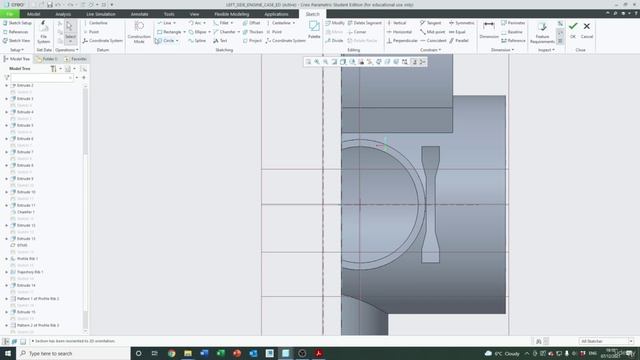Viewport: 640px width, 360px height.
Task: Open Chrome from the taskbar
Action: coord(171,353)
